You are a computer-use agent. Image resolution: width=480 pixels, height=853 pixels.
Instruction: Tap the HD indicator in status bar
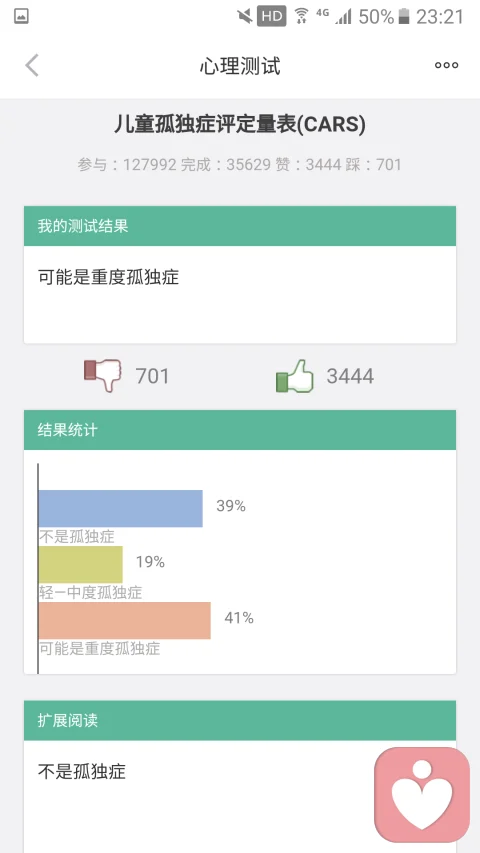point(272,16)
